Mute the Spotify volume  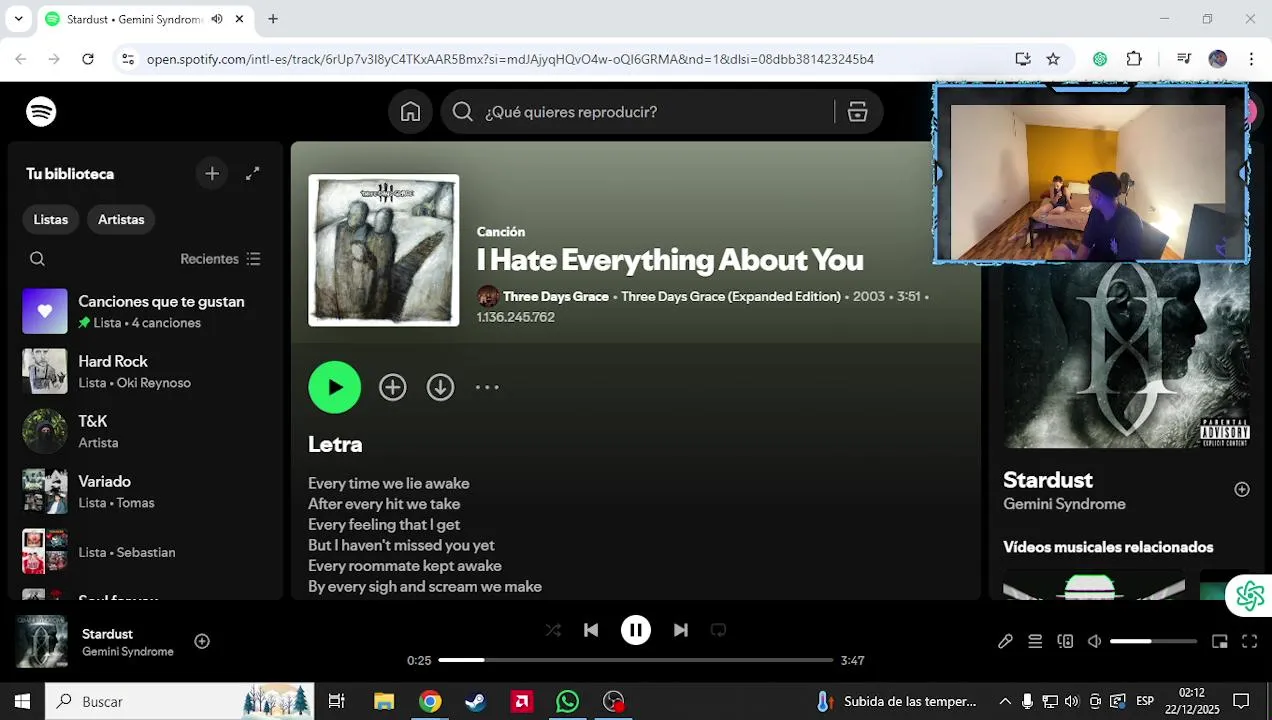[1095, 642]
